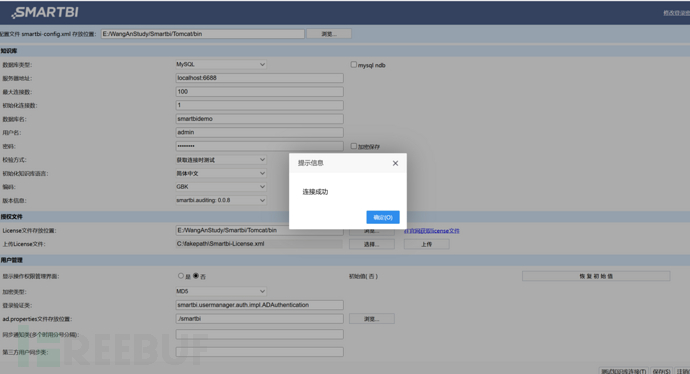Tick the 加密保存 checkbox beside password
The height and width of the screenshot is (374, 690).
pyautogui.click(x=353, y=146)
